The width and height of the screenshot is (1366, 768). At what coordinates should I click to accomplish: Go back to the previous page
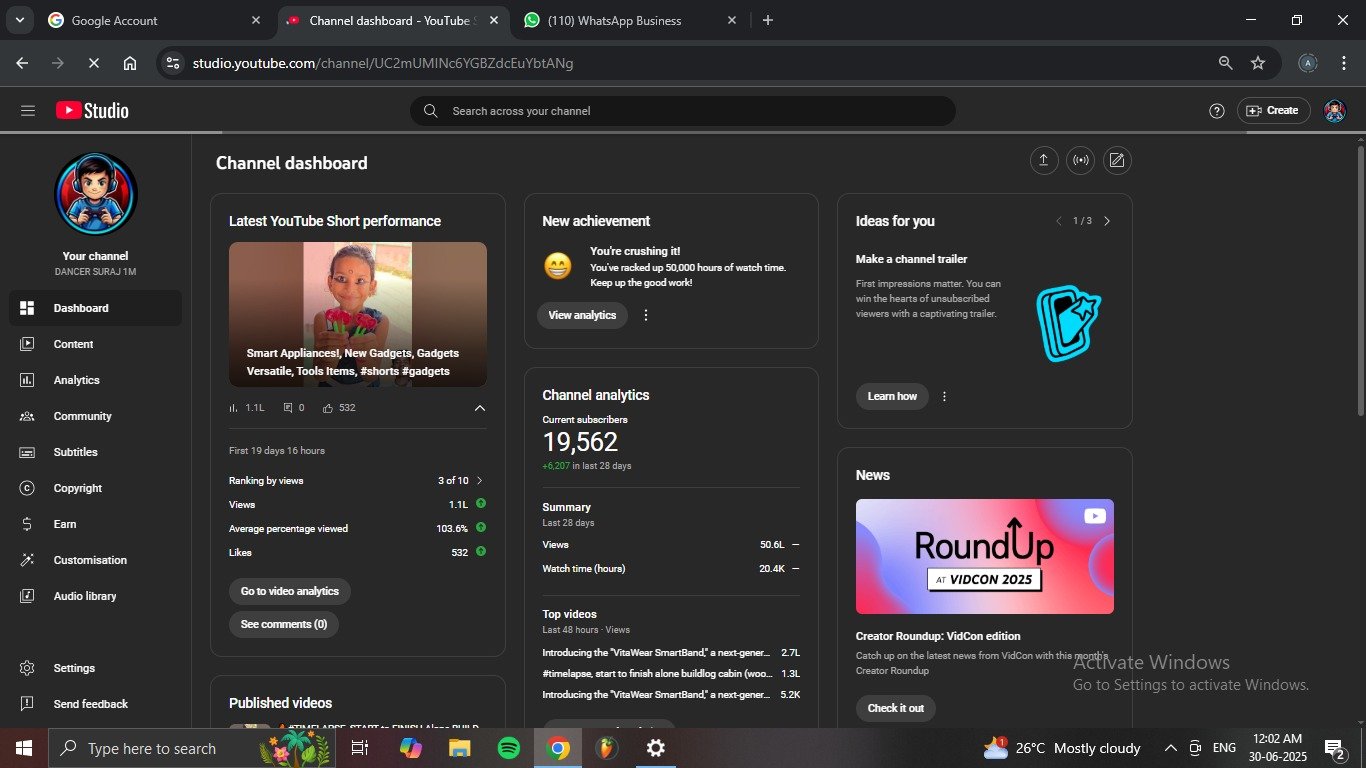pyautogui.click(x=22, y=63)
